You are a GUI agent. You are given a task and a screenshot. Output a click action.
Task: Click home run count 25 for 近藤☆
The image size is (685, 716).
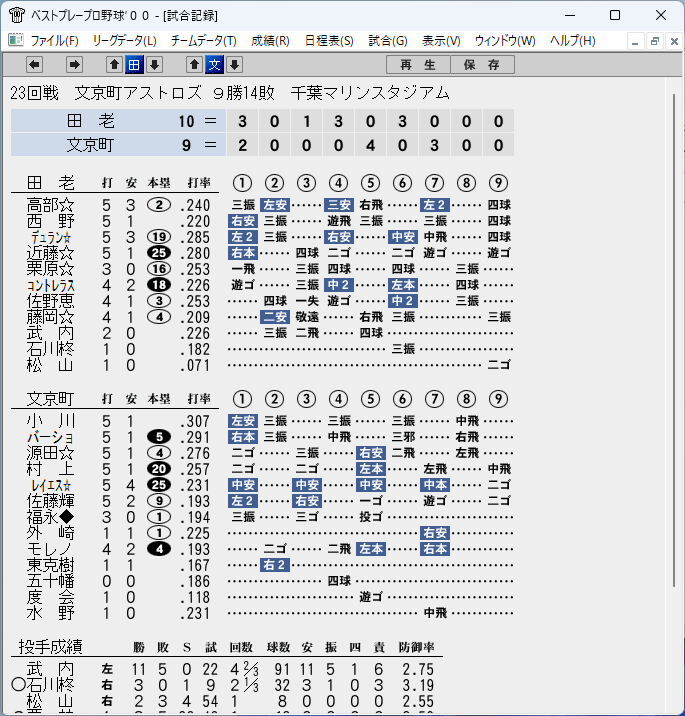point(159,253)
